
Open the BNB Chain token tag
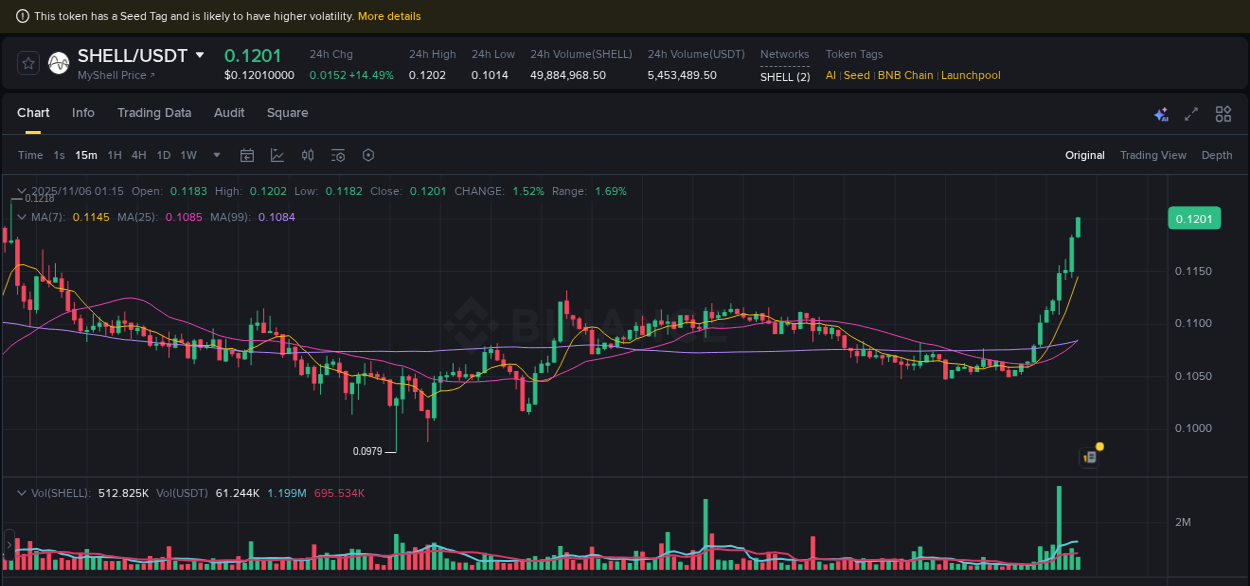click(x=905, y=75)
